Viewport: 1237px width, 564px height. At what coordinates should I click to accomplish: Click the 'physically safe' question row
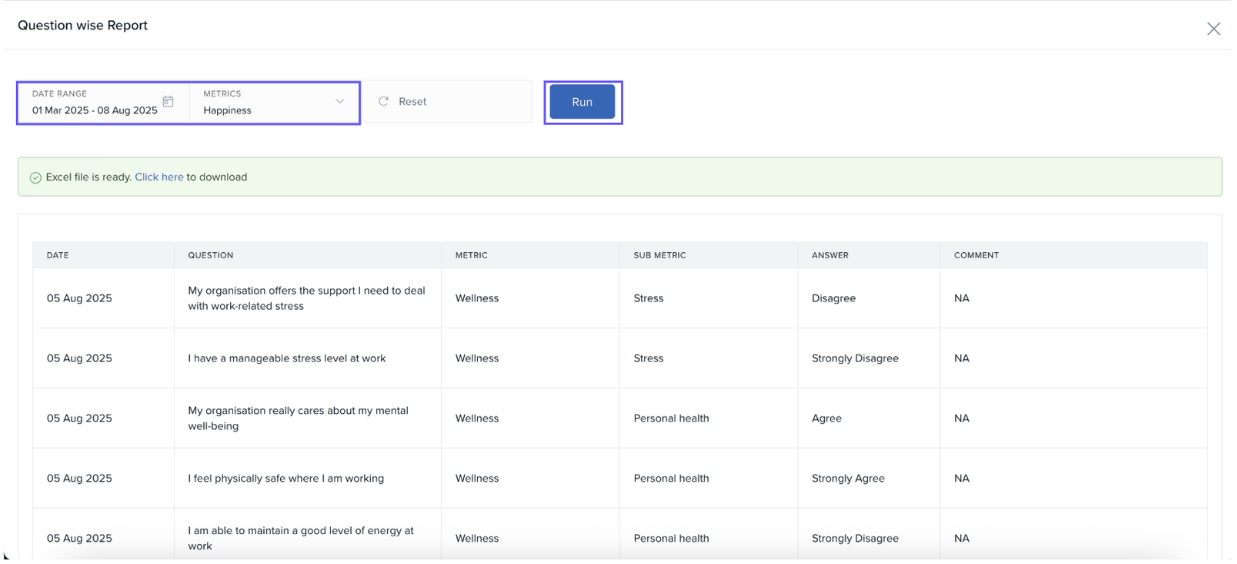tap(285, 478)
